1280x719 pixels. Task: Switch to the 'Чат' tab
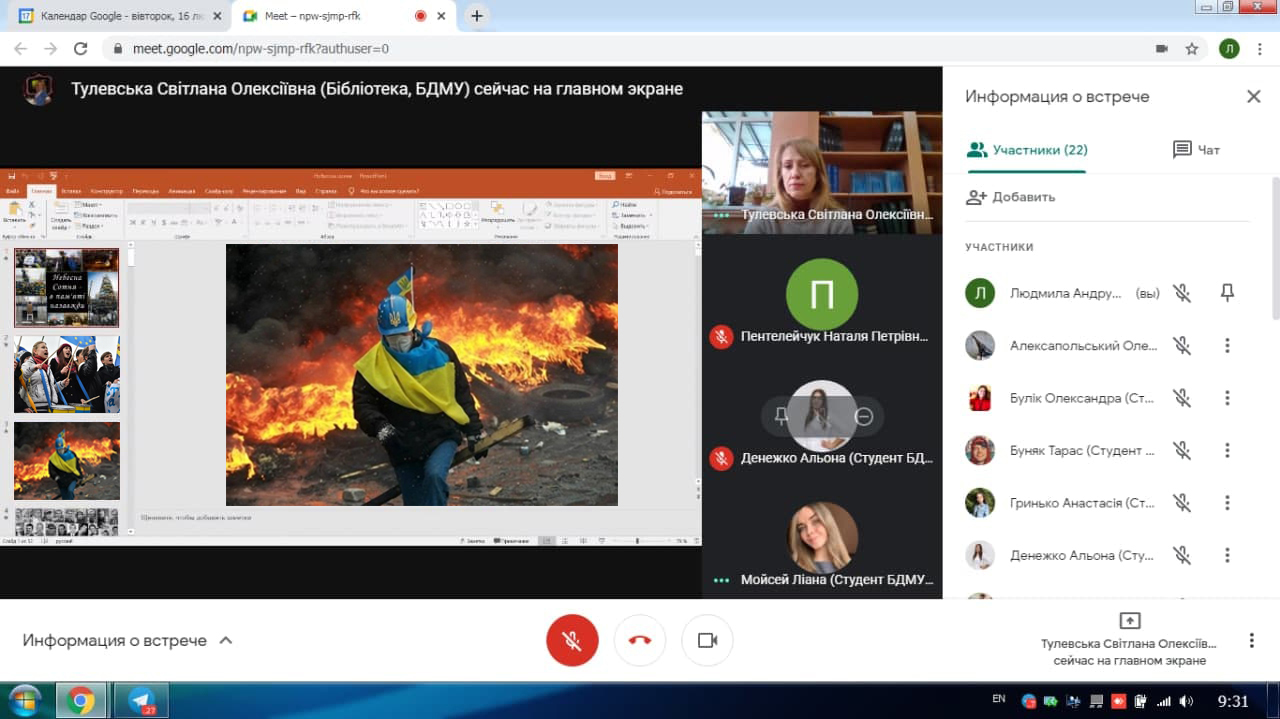coord(1196,150)
